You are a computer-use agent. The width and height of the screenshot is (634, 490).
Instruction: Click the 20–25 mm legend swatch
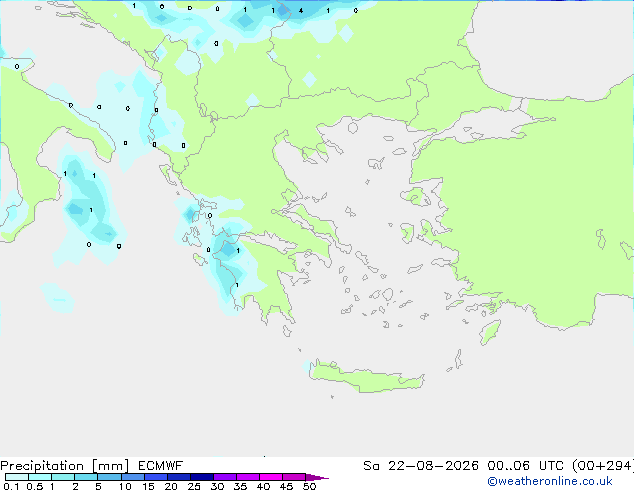(178, 477)
